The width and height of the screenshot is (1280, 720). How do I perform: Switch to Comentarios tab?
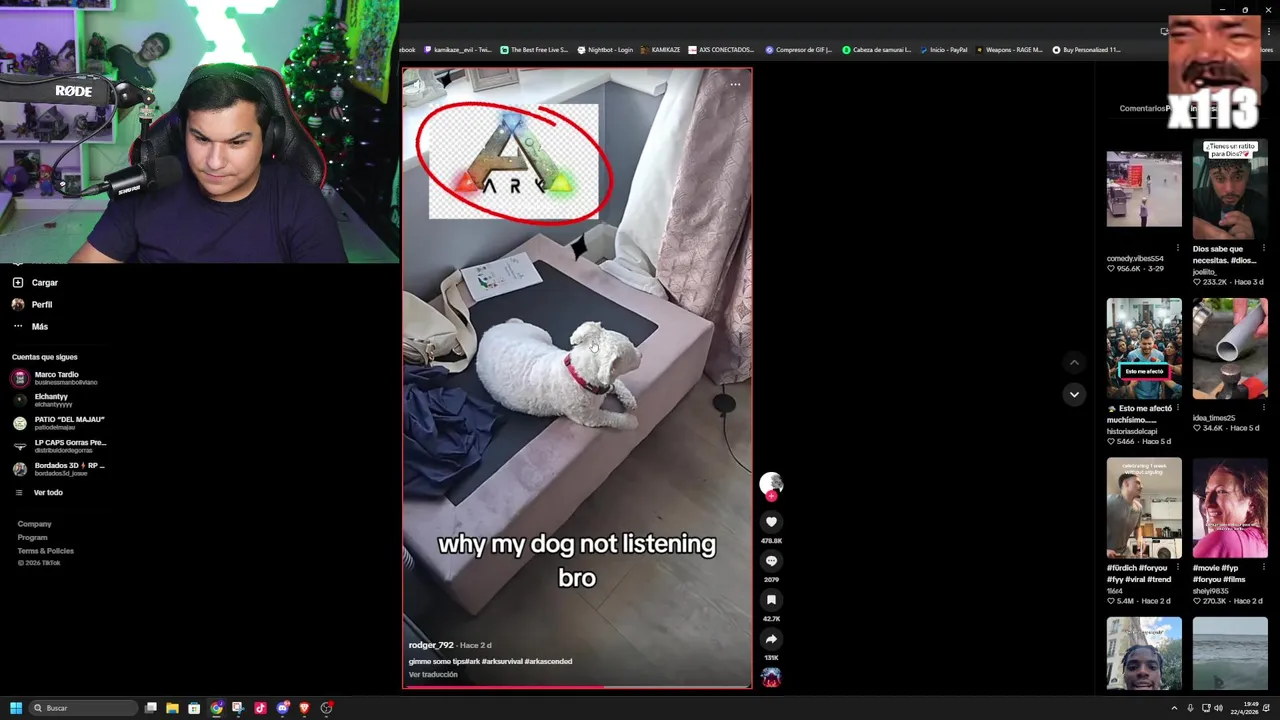coord(1142,108)
